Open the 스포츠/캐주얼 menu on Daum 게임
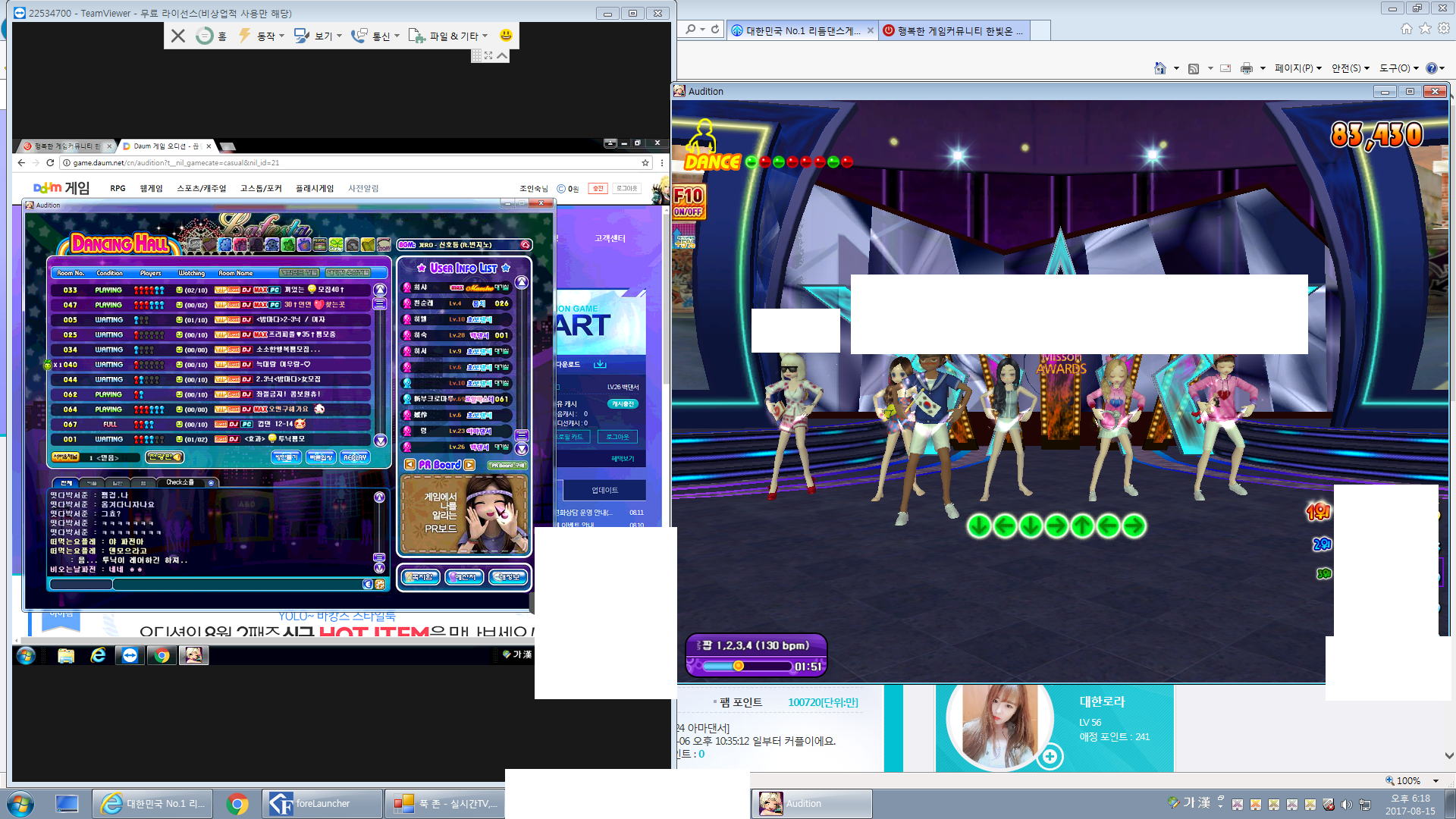 (x=202, y=188)
